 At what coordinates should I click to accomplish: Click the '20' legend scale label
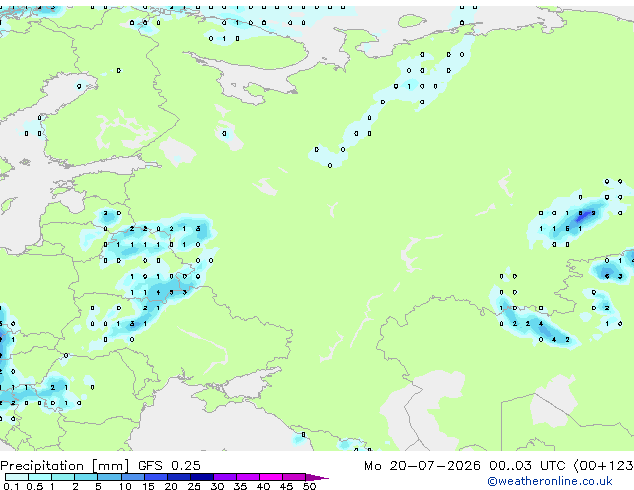click(x=171, y=486)
